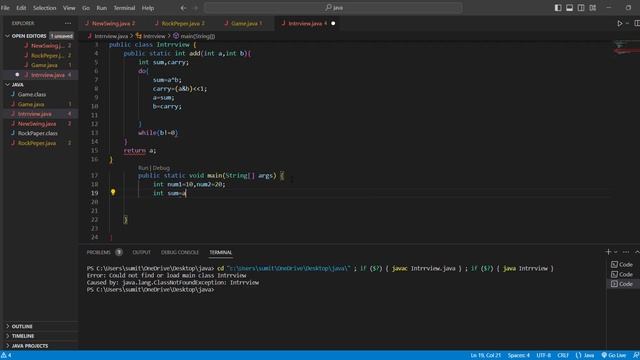The height and width of the screenshot is (360, 640).
Task: Open the Run menu
Action: tap(102, 8)
